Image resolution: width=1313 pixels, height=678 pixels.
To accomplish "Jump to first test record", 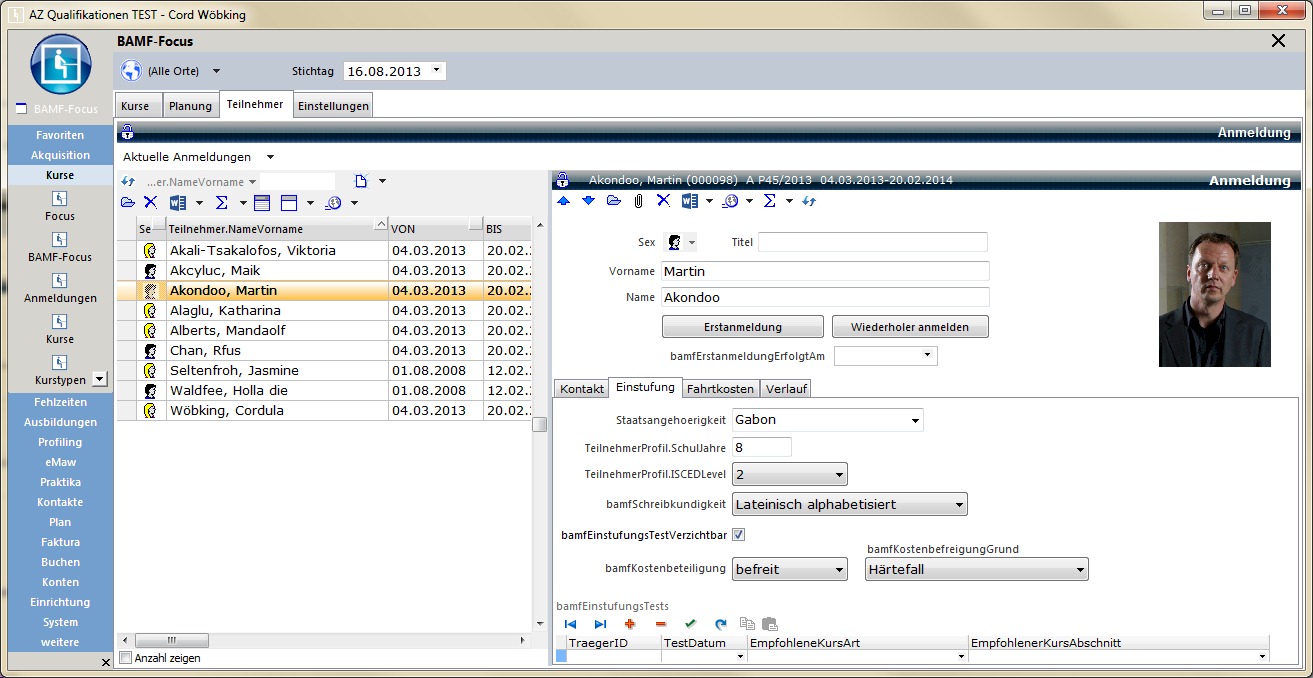I will click(x=570, y=623).
